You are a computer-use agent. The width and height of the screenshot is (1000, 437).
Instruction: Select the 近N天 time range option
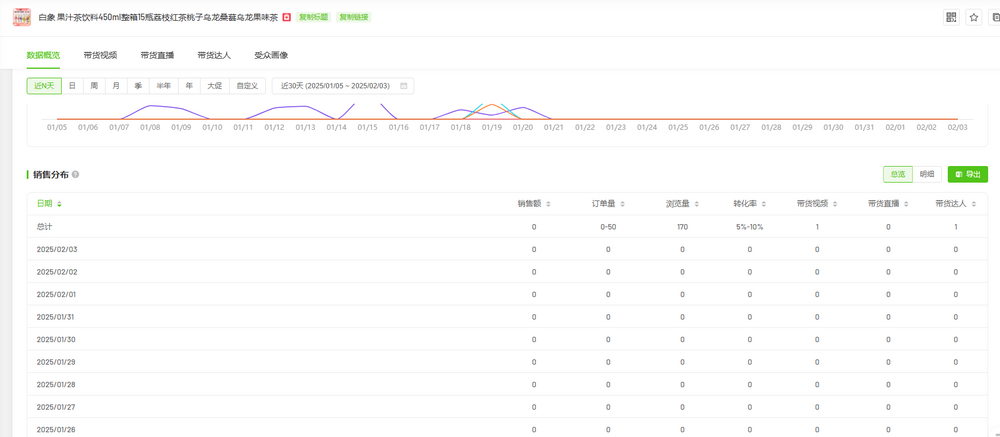click(x=44, y=86)
